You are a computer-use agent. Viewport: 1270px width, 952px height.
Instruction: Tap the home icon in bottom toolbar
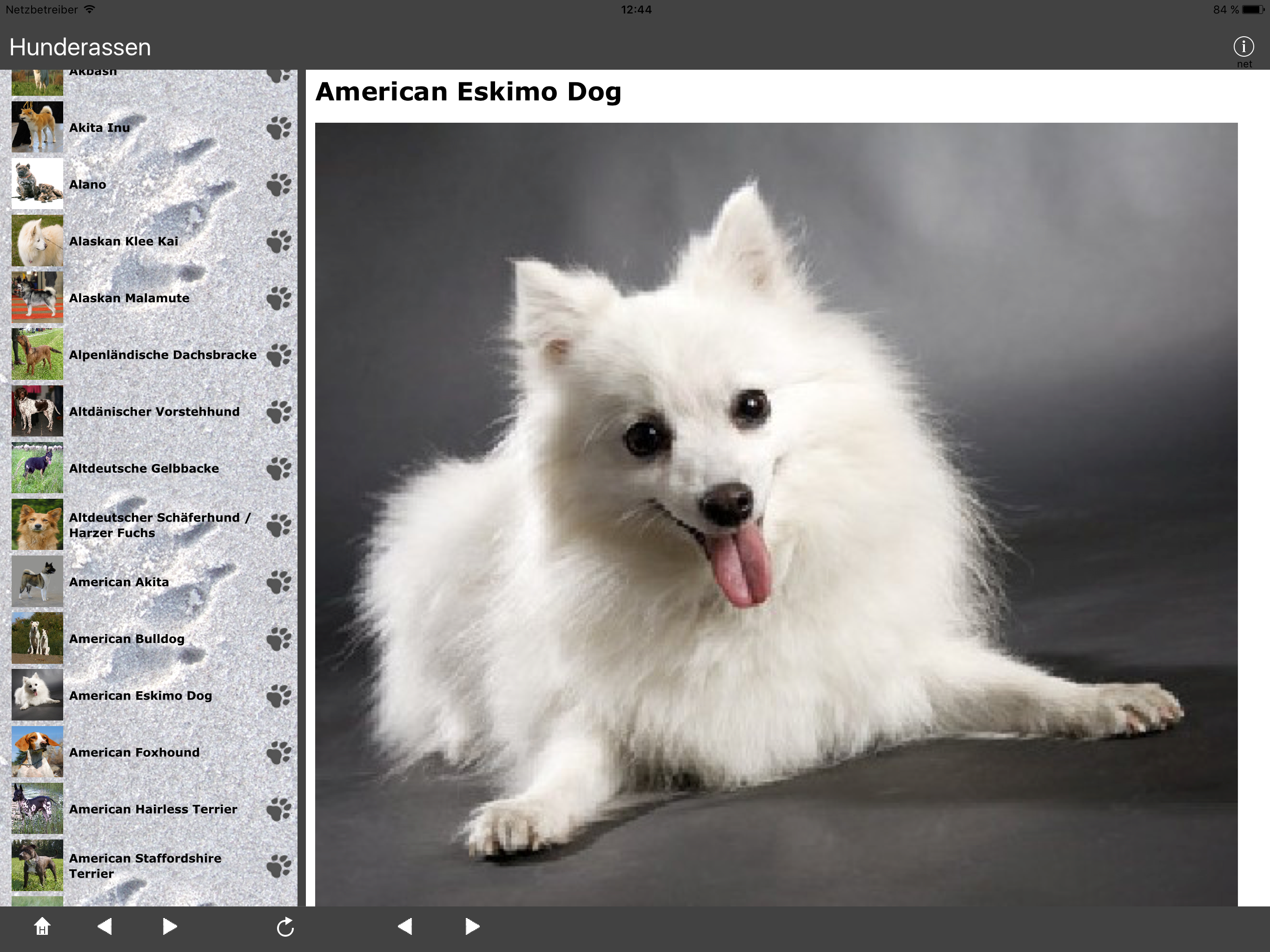[42, 926]
